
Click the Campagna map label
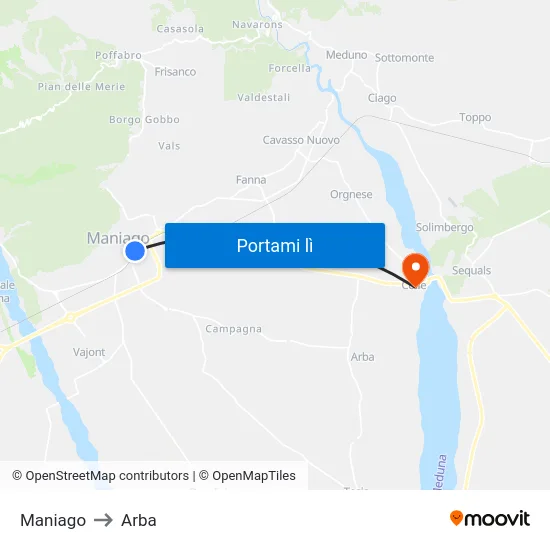[233, 329]
